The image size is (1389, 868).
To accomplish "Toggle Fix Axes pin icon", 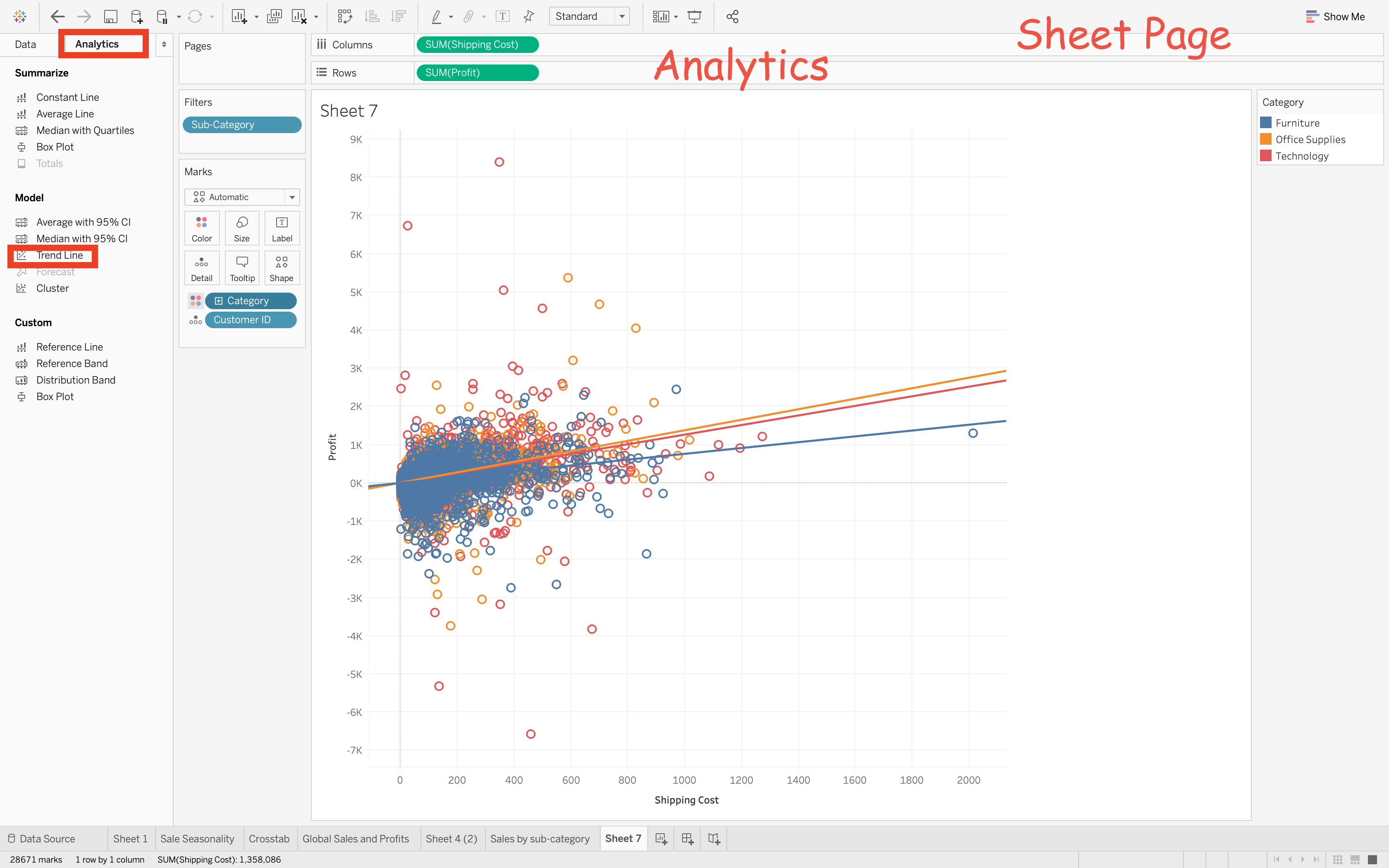I will [529, 17].
